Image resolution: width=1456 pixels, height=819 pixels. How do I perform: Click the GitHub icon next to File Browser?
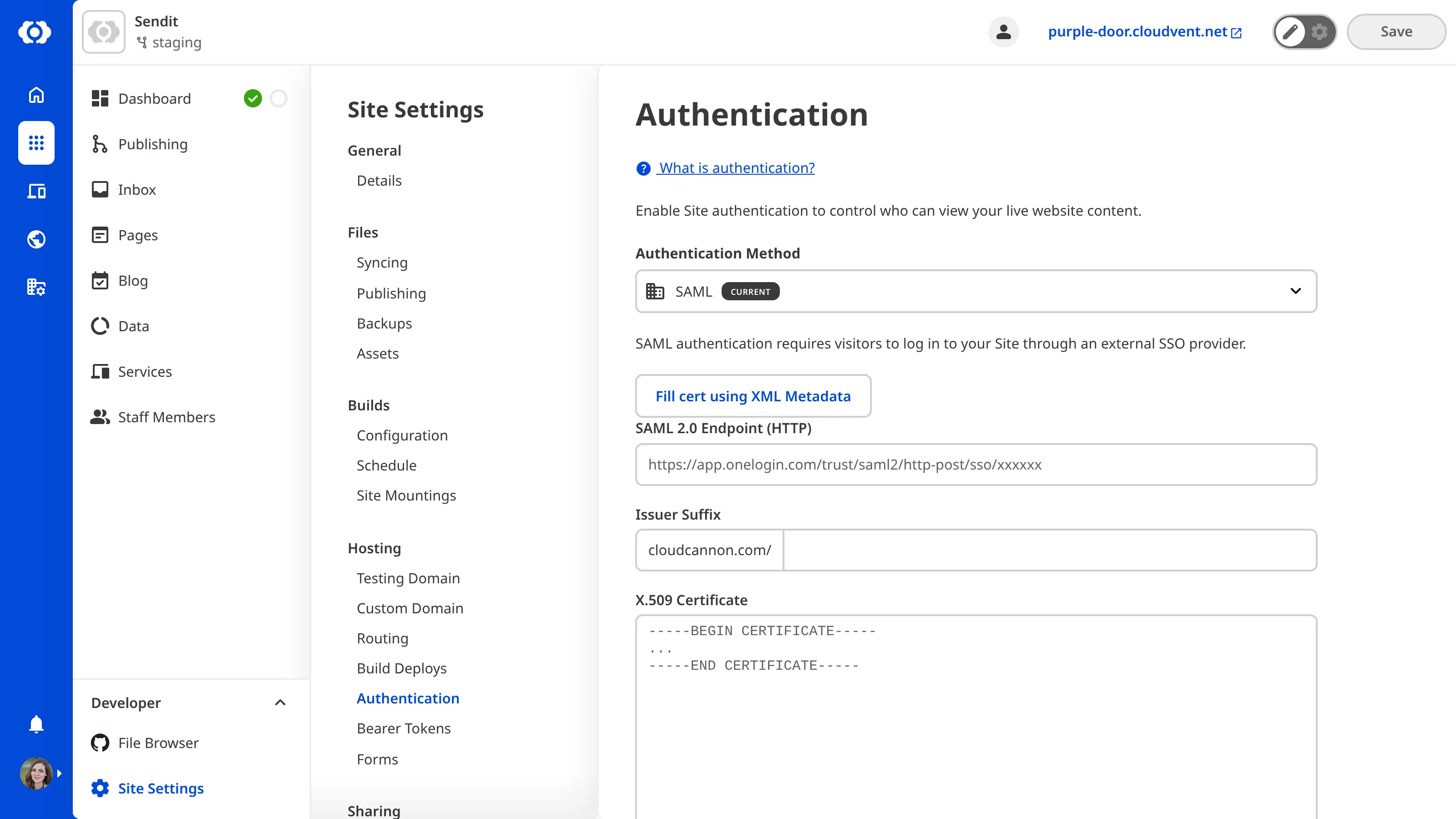[100, 743]
